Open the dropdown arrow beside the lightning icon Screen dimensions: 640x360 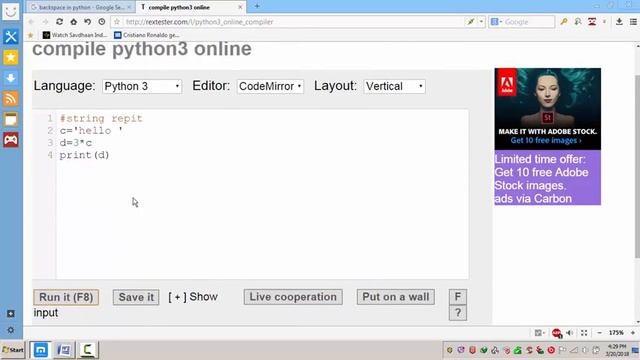(481, 22)
